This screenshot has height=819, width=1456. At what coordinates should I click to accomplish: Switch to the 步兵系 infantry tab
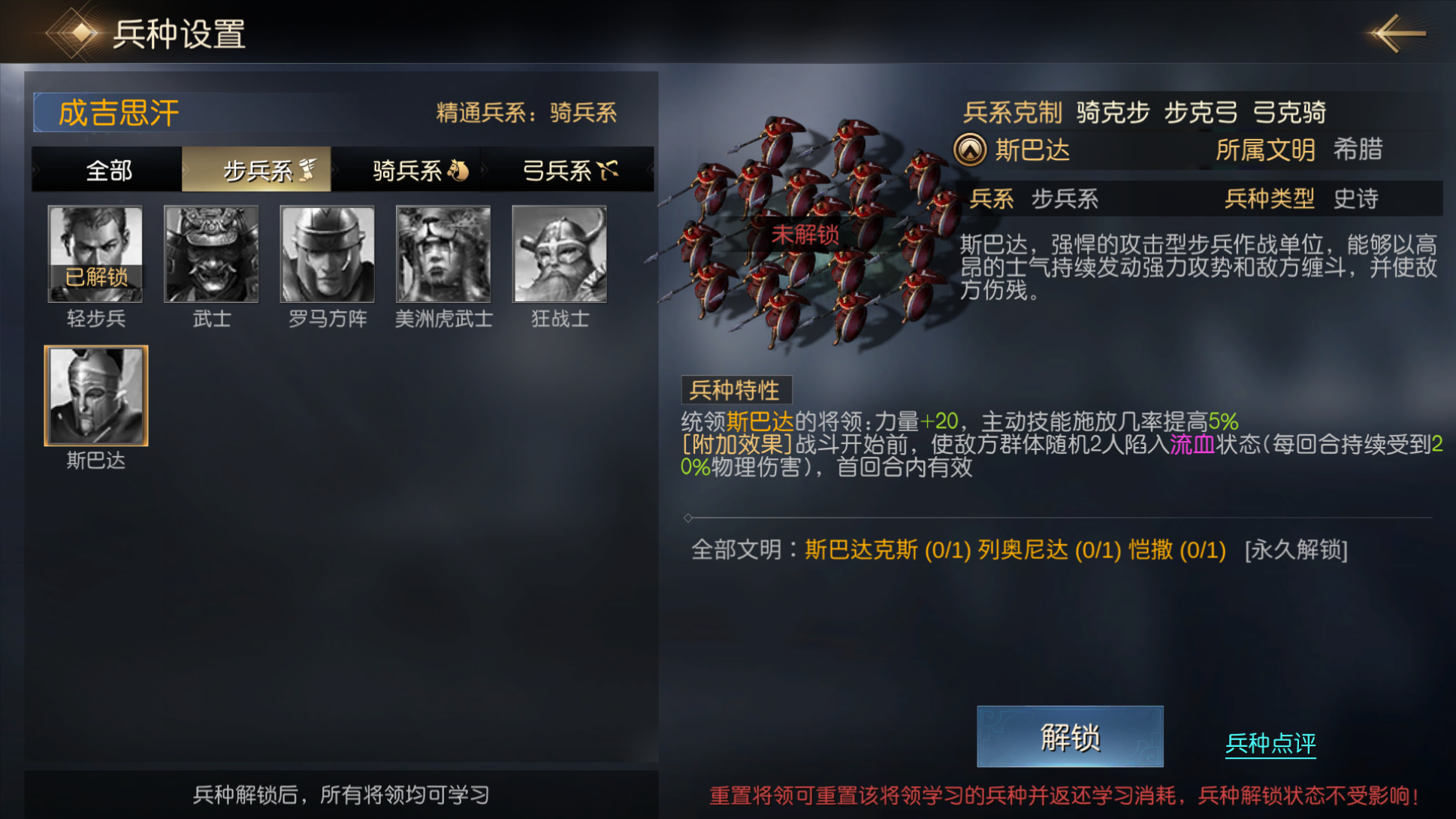point(257,170)
